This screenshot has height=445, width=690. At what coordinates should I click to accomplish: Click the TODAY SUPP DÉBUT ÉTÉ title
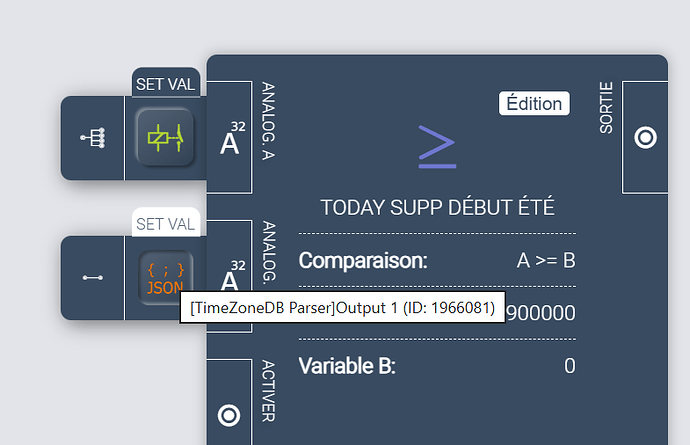pos(437,208)
